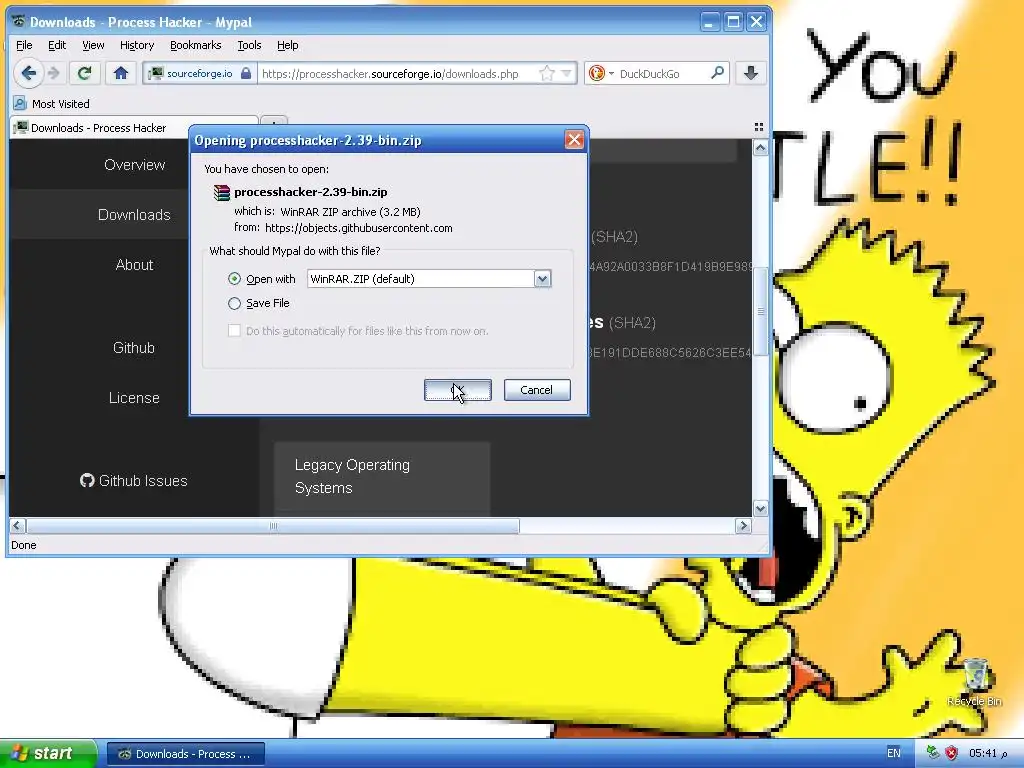
Task: Open Github Issues link
Action: [134, 481]
